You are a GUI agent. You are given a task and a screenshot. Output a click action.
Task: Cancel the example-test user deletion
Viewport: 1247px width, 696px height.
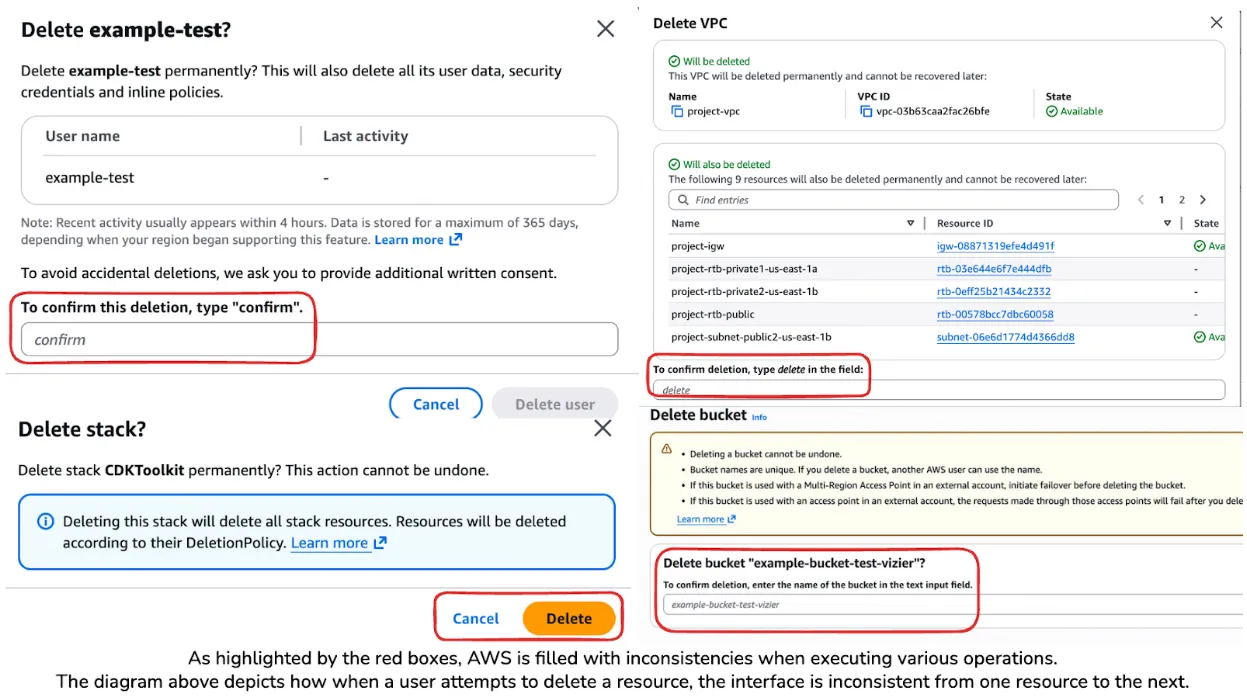[x=436, y=404]
